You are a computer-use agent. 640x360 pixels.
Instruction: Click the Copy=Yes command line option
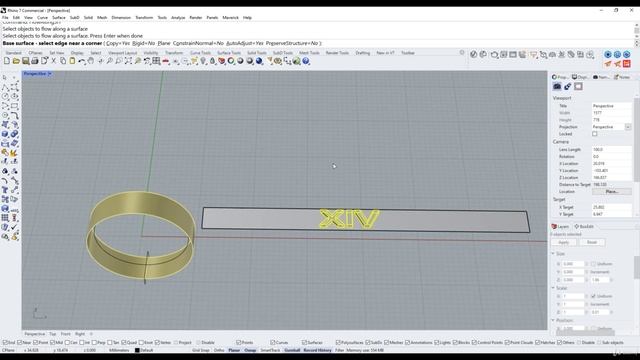point(118,43)
